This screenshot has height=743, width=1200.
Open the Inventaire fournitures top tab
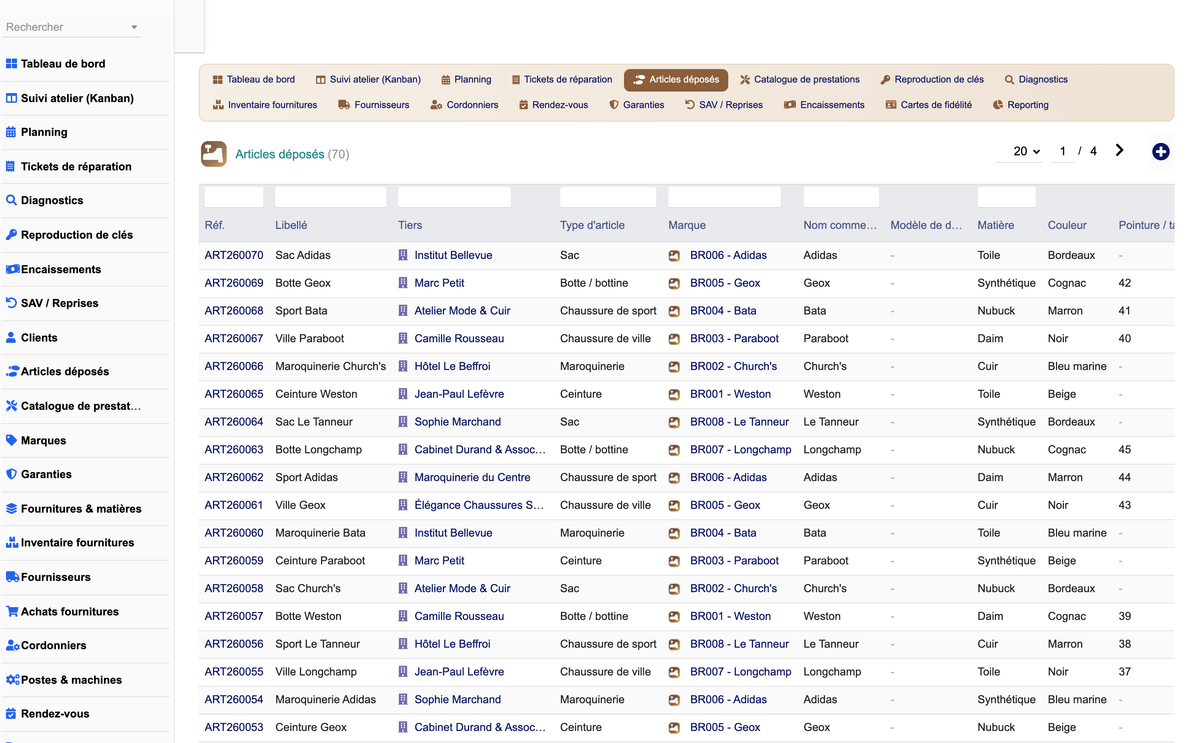click(x=265, y=105)
